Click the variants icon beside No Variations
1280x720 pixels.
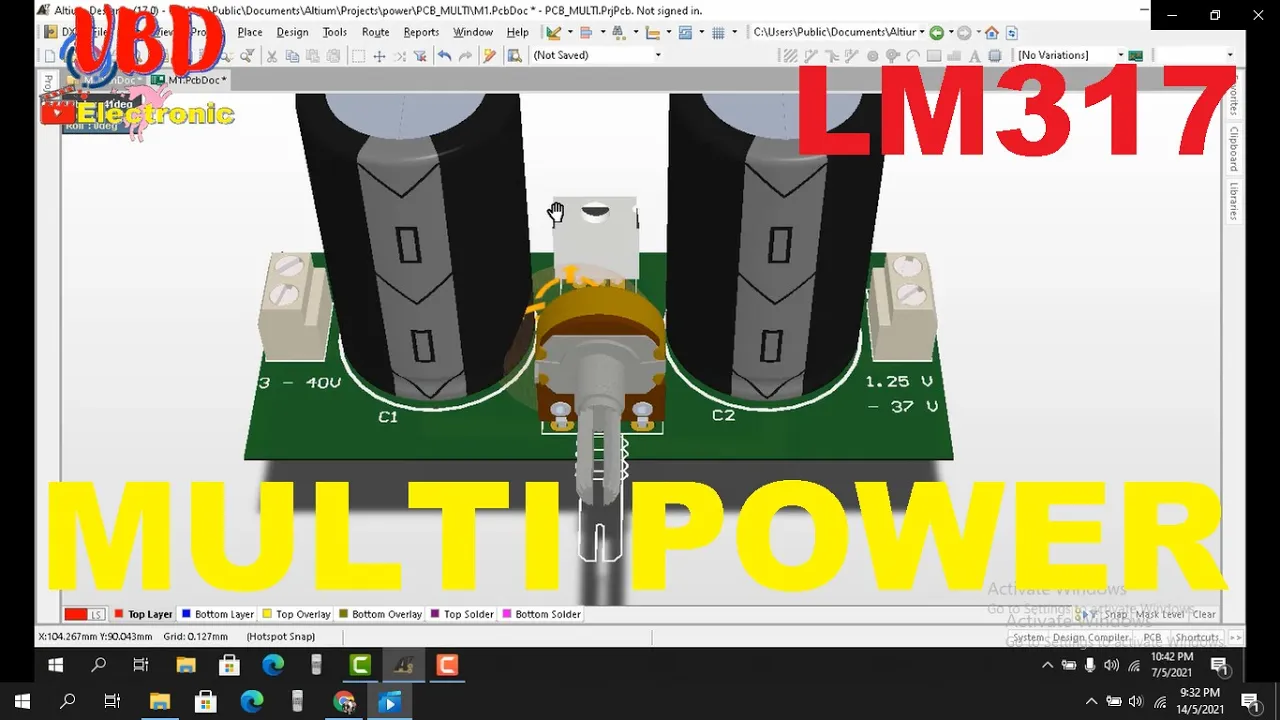click(x=1135, y=56)
